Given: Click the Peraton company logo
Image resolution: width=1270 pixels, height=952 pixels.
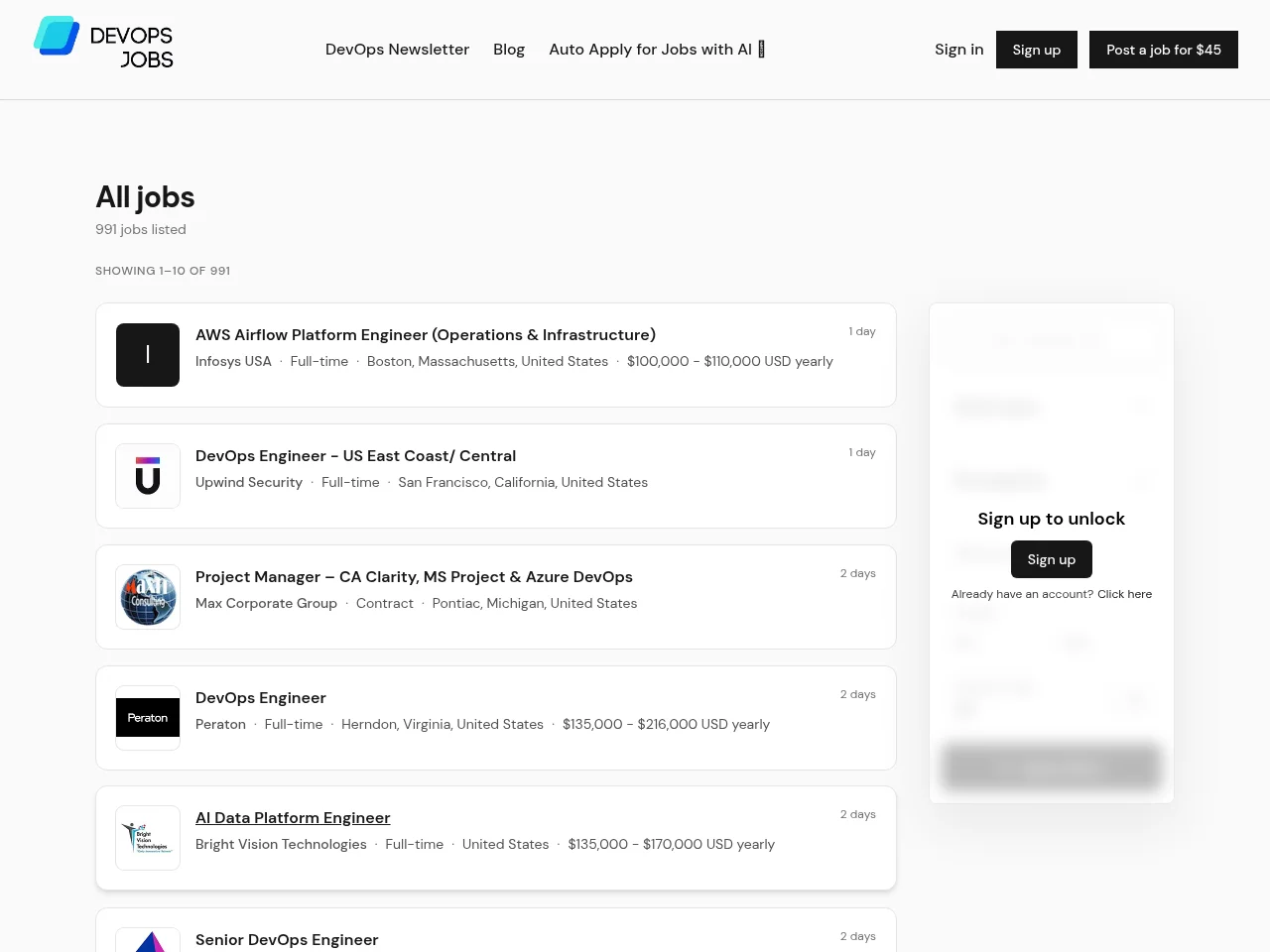Looking at the screenshot, I should 148,718.
